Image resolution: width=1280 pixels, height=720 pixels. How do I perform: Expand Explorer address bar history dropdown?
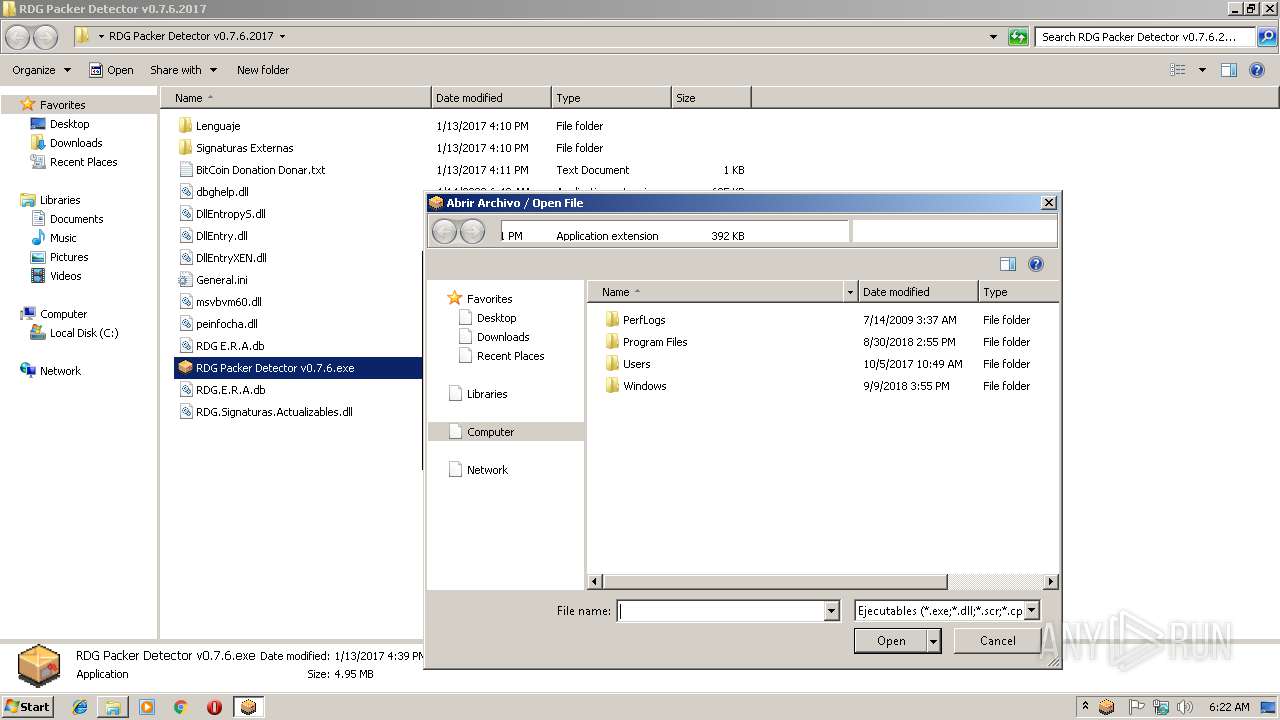993,37
